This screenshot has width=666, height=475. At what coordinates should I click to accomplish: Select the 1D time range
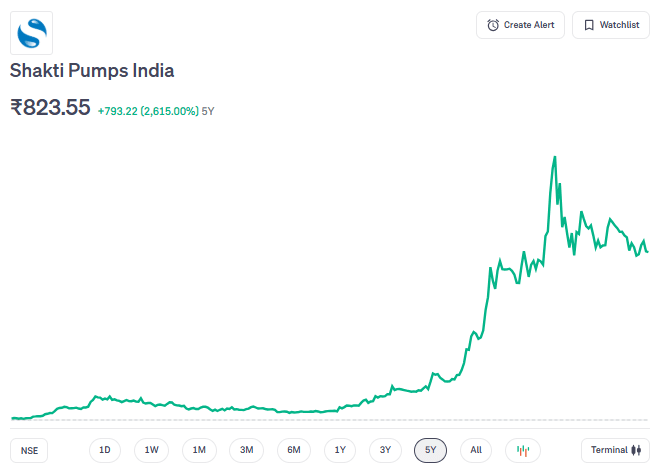click(x=105, y=450)
